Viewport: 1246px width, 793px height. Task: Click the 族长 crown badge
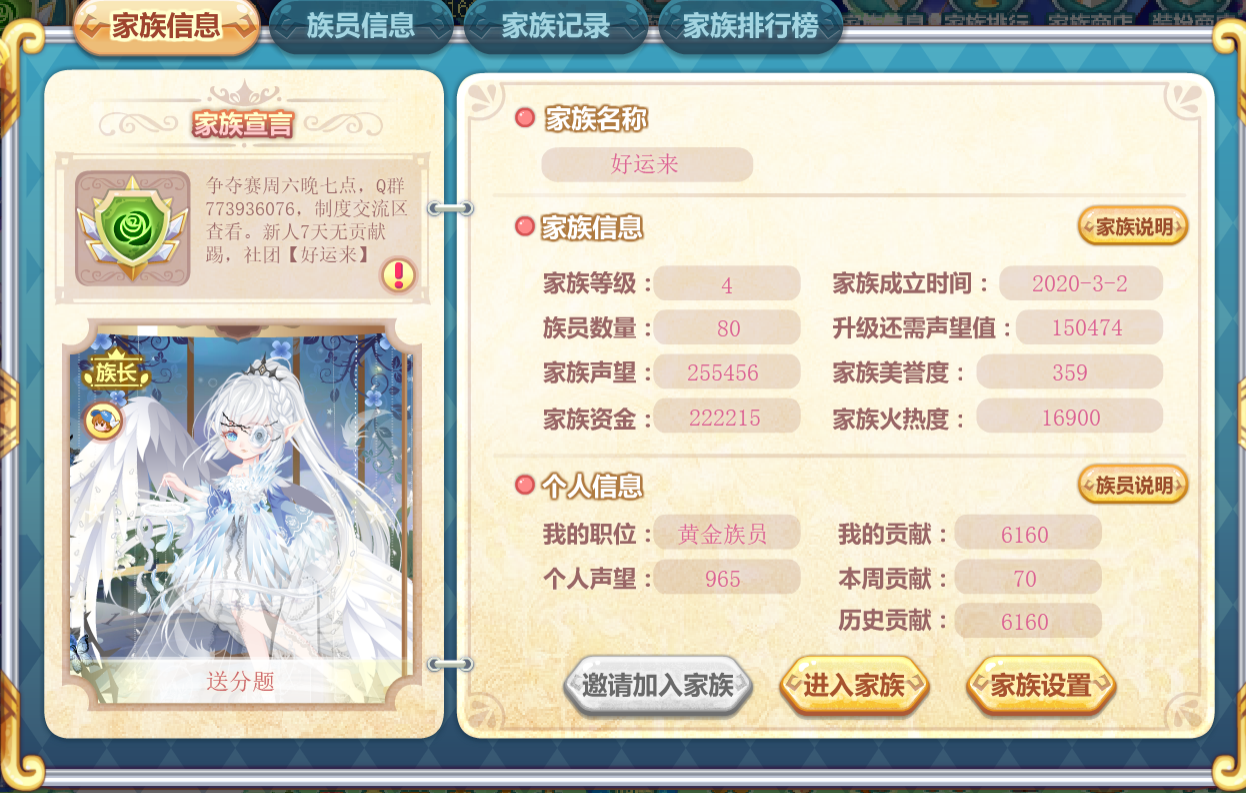pos(116,370)
